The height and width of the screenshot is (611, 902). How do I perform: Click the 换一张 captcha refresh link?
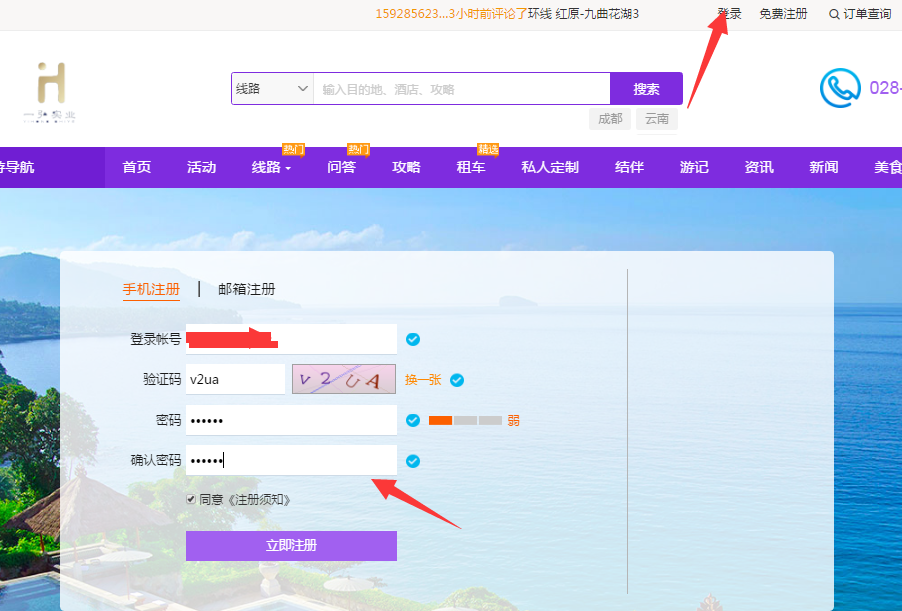[x=422, y=380]
